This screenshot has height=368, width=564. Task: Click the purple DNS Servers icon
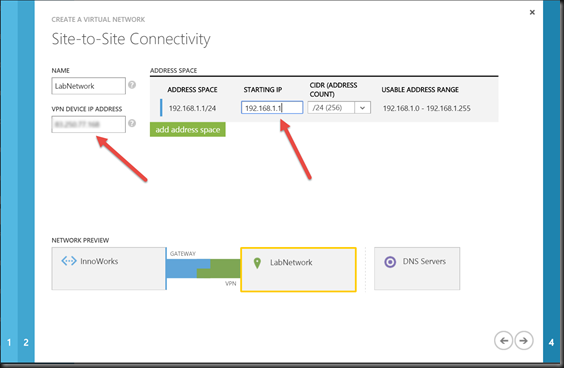pyautogui.click(x=390, y=262)
